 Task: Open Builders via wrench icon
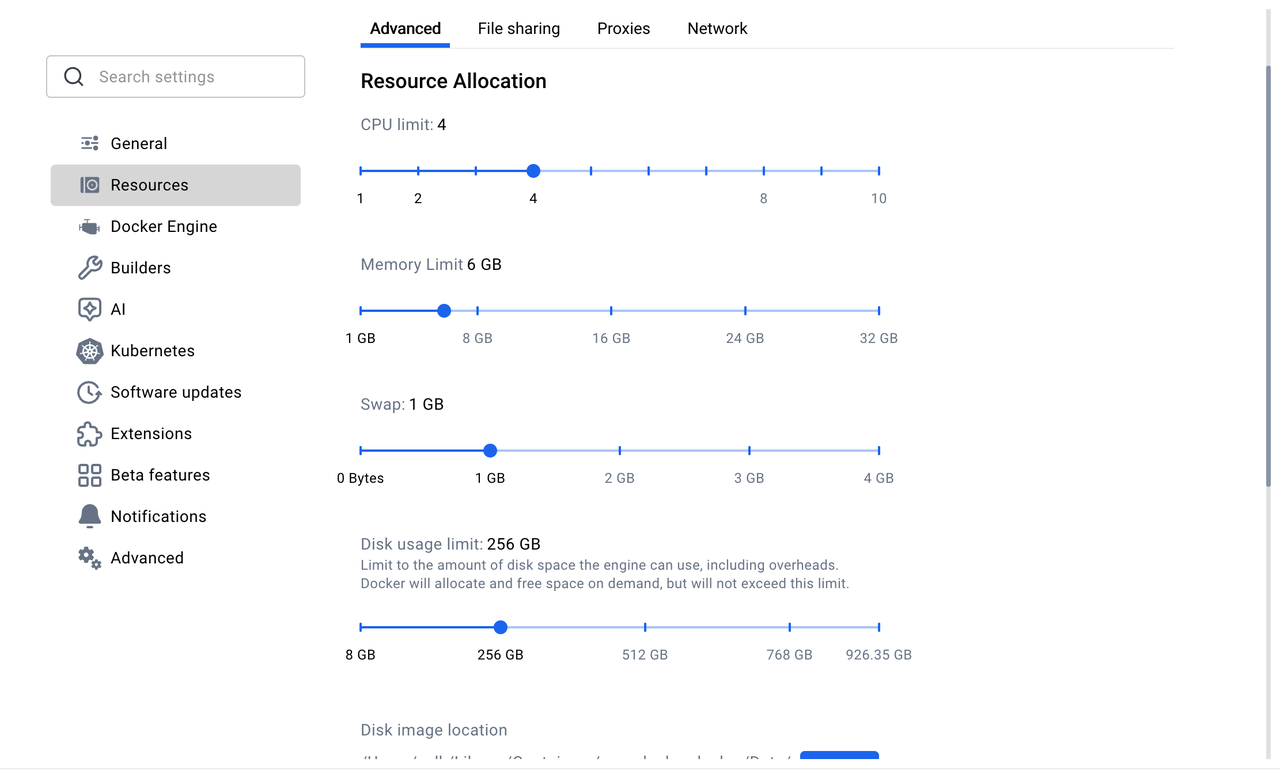(x=90, y=268)
